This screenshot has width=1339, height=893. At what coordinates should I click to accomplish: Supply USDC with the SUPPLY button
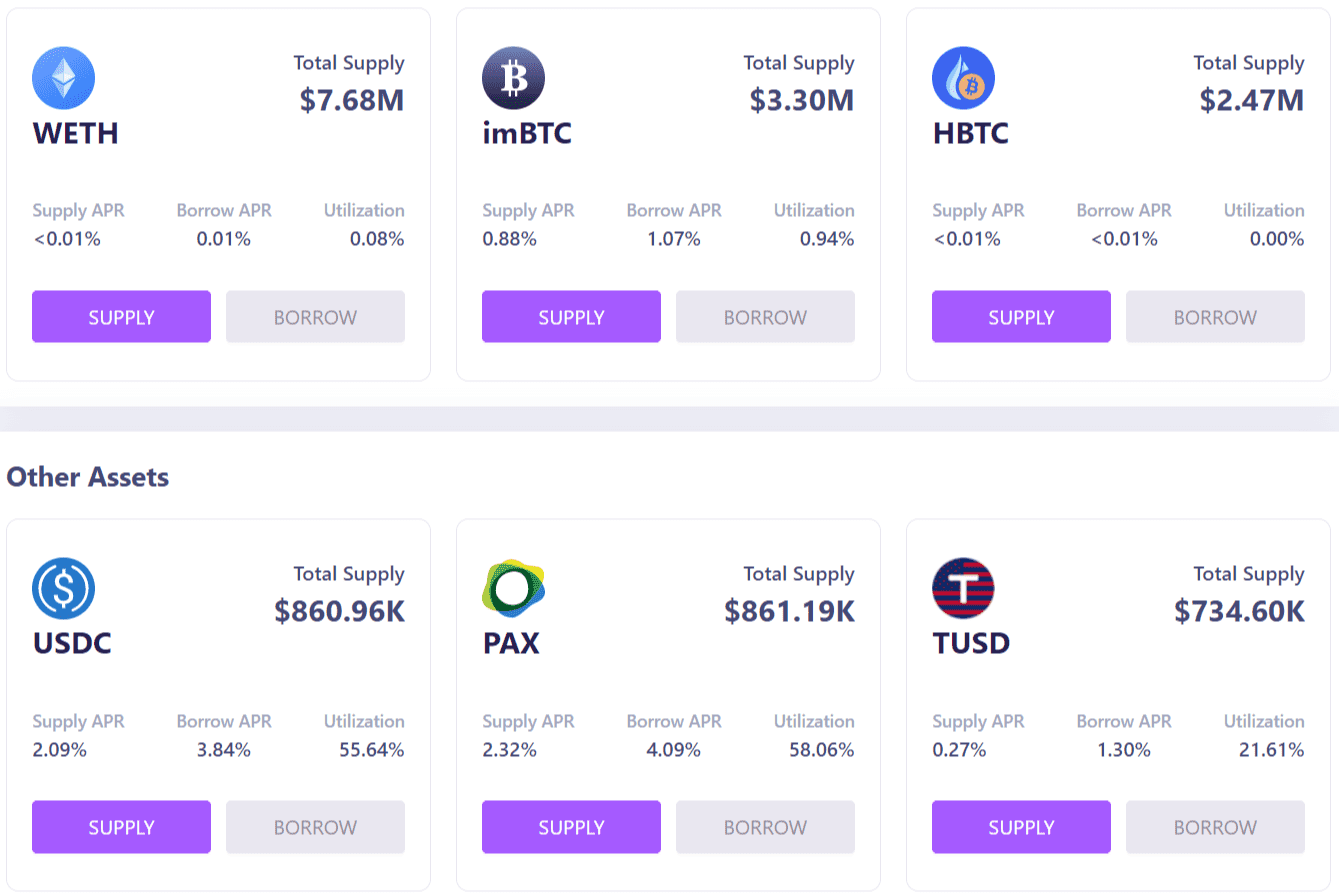pyautogui.click(x=121, y=827)
